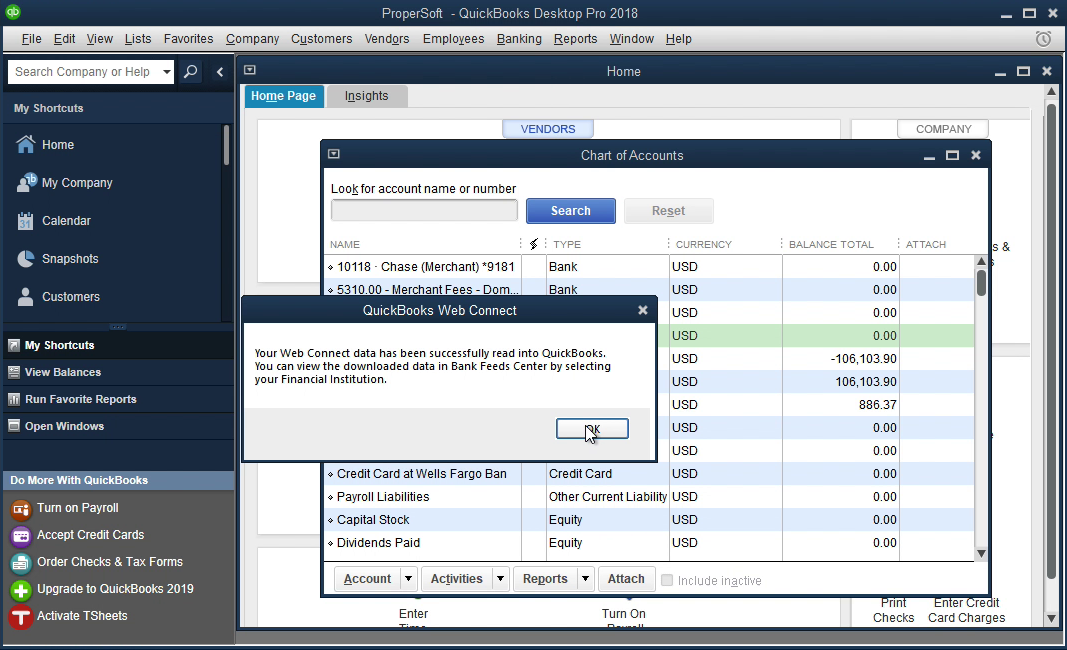Click the Search button in Chart of Accounts
The width and height of the screenshot is (1067, 650).
coord(570,211)
